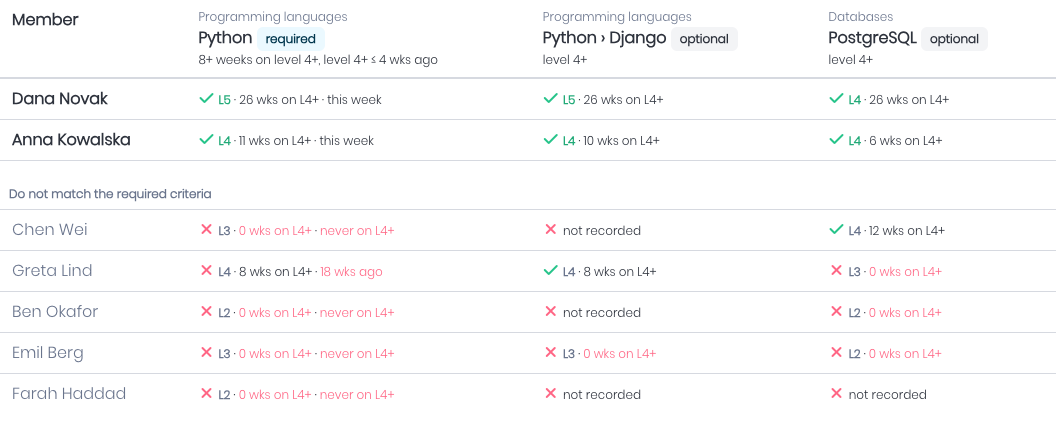The width and height of the screenshot is (1056, 430).
Task: Open Ben Okafor's member row
Action: [528, 312]
